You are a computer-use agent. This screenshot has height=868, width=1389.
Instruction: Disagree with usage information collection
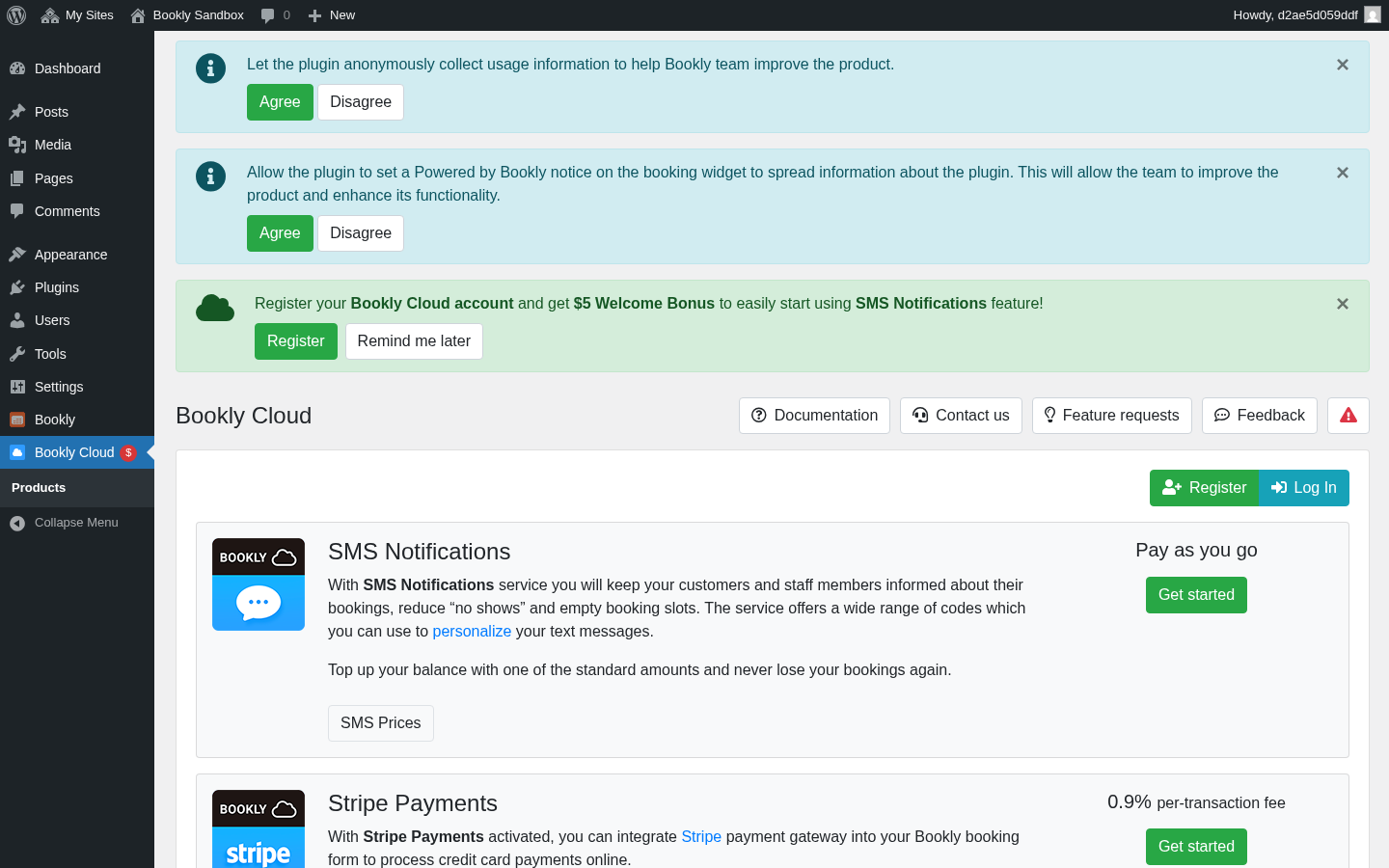tap(361, 102)
